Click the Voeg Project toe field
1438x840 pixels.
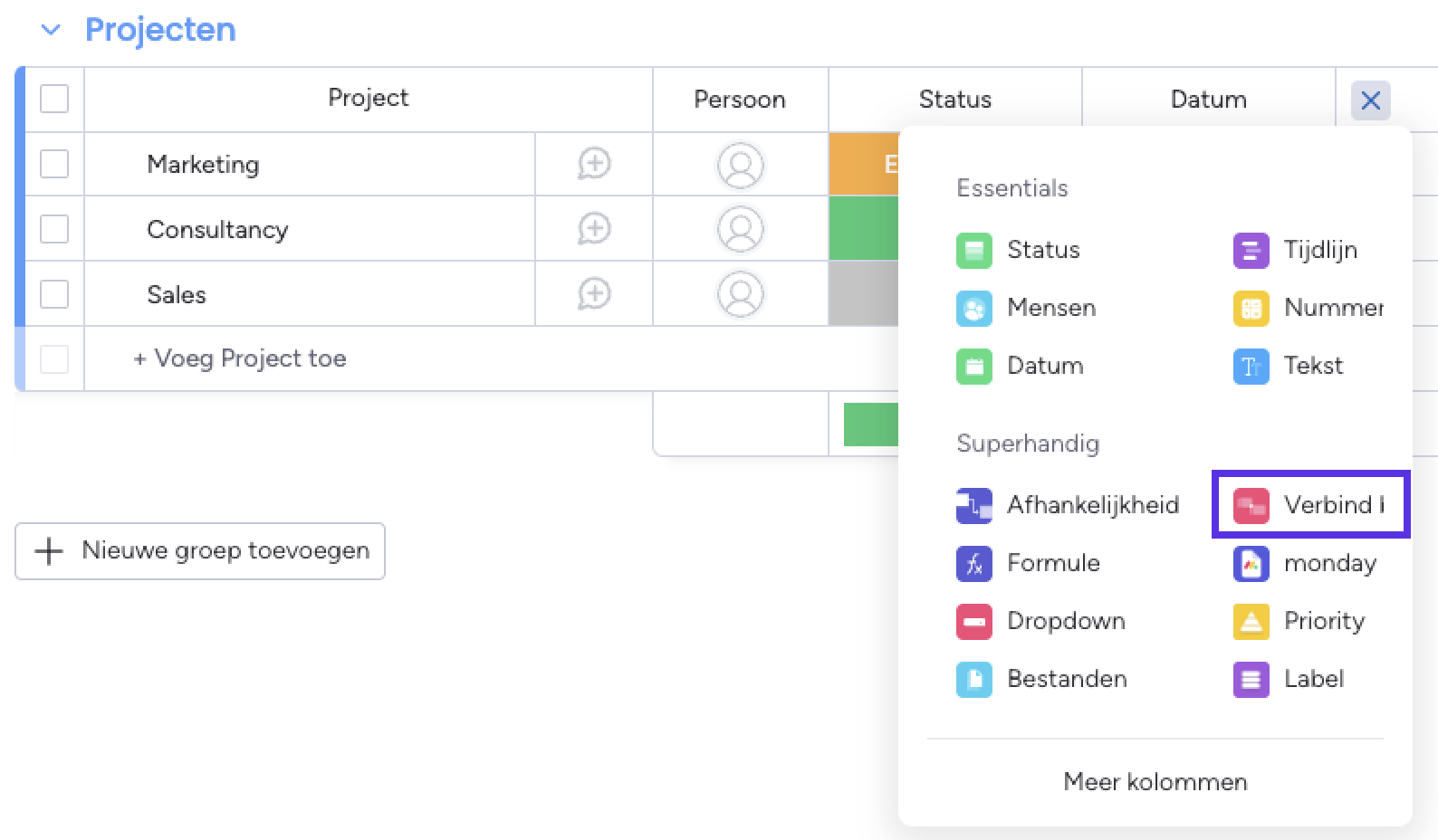coord(249,358)
